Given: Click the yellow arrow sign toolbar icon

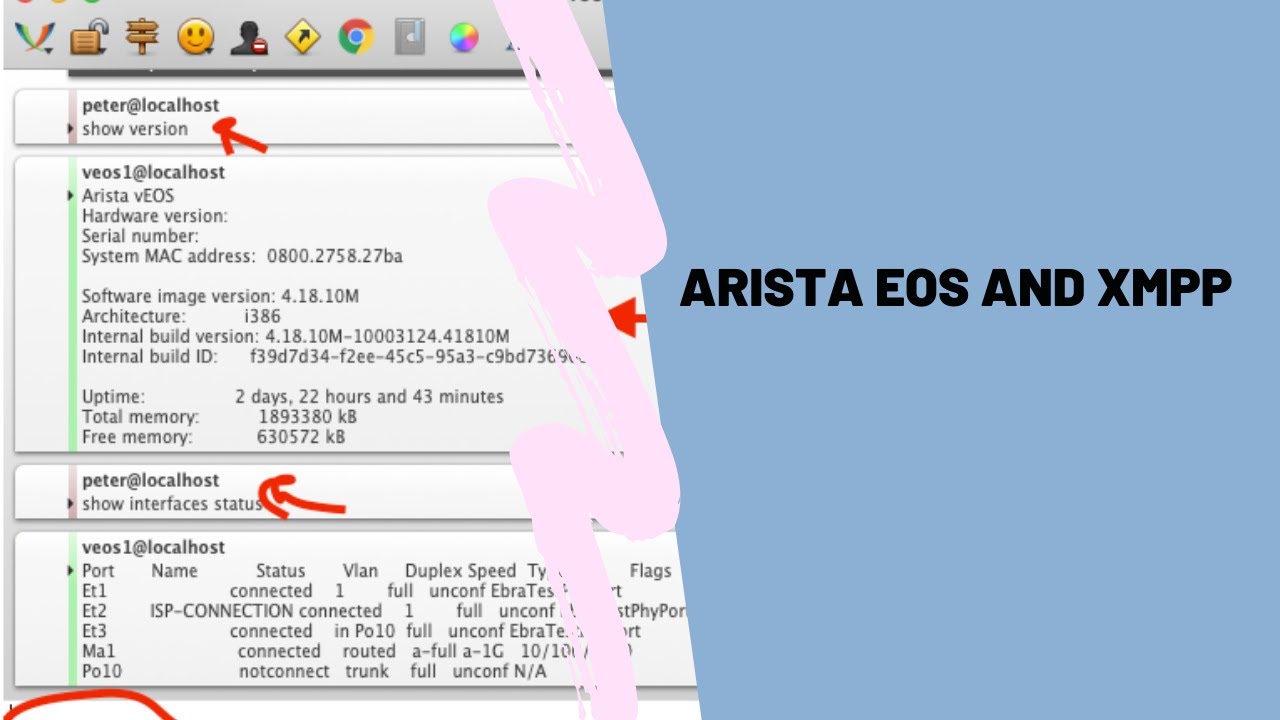Looking at the screenshot, I should pos(303,36).
